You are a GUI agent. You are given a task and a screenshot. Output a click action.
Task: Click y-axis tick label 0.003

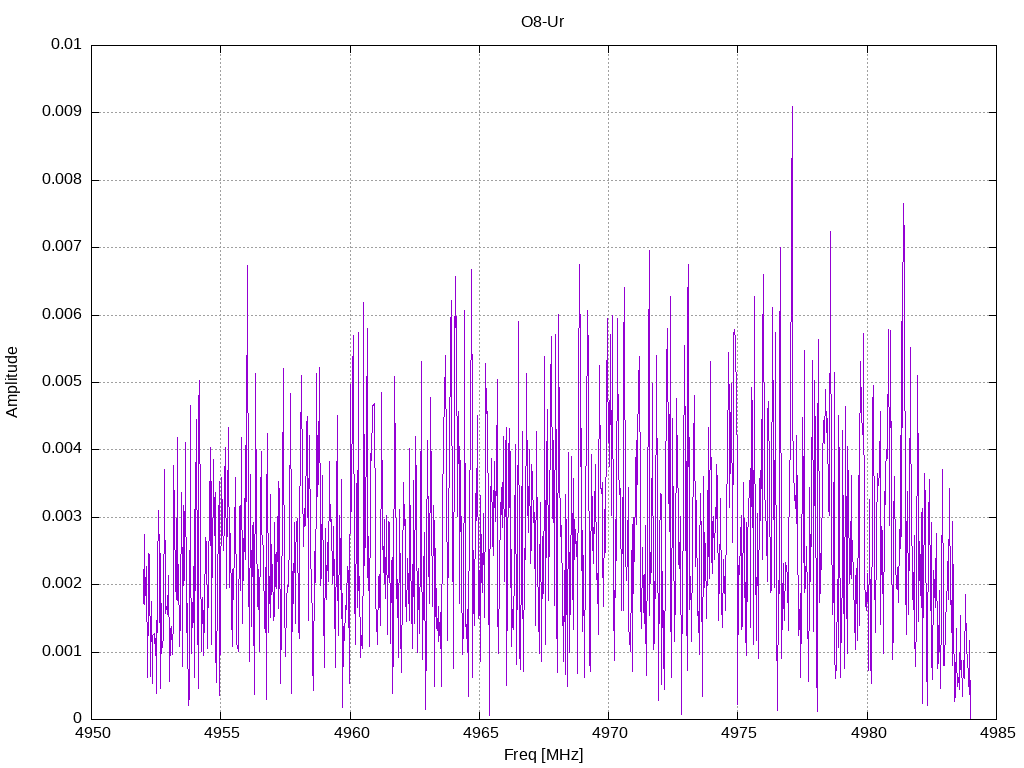click(x=62, y=517)
